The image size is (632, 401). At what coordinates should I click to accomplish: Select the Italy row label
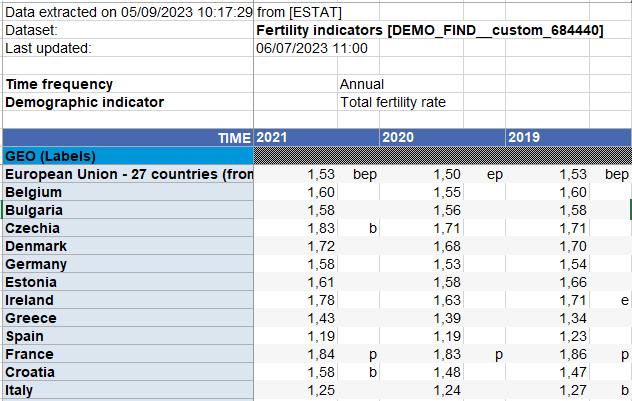pos(23,390)
